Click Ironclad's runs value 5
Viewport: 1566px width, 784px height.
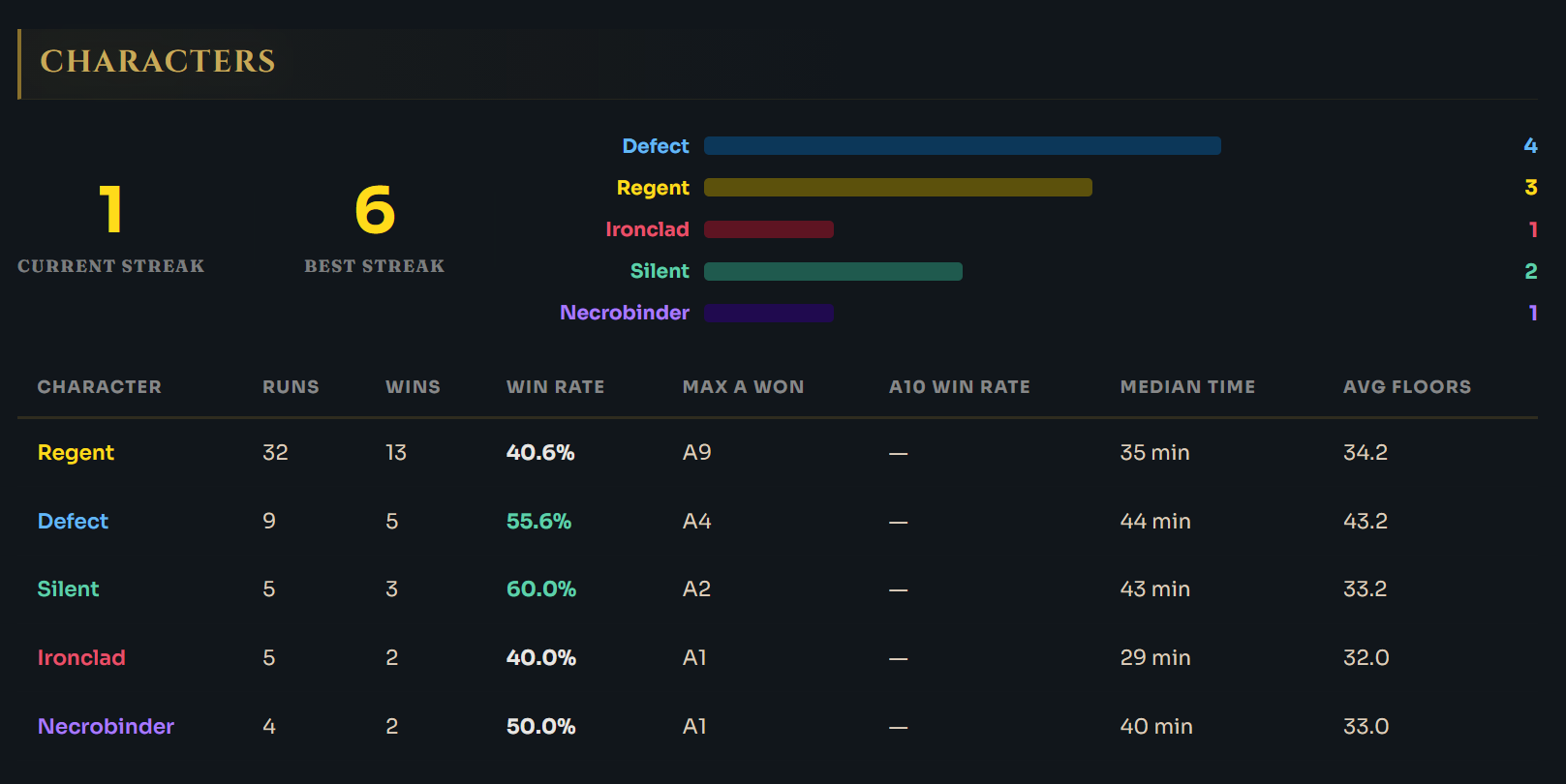[269, 658]
